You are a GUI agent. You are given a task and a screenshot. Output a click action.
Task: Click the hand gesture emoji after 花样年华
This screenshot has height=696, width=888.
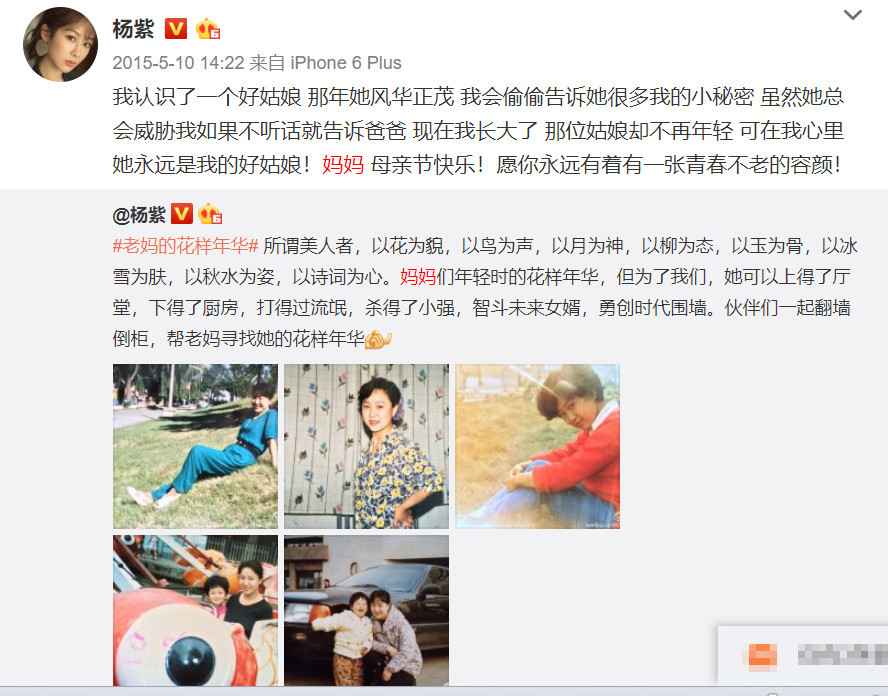tap(378, 339)
